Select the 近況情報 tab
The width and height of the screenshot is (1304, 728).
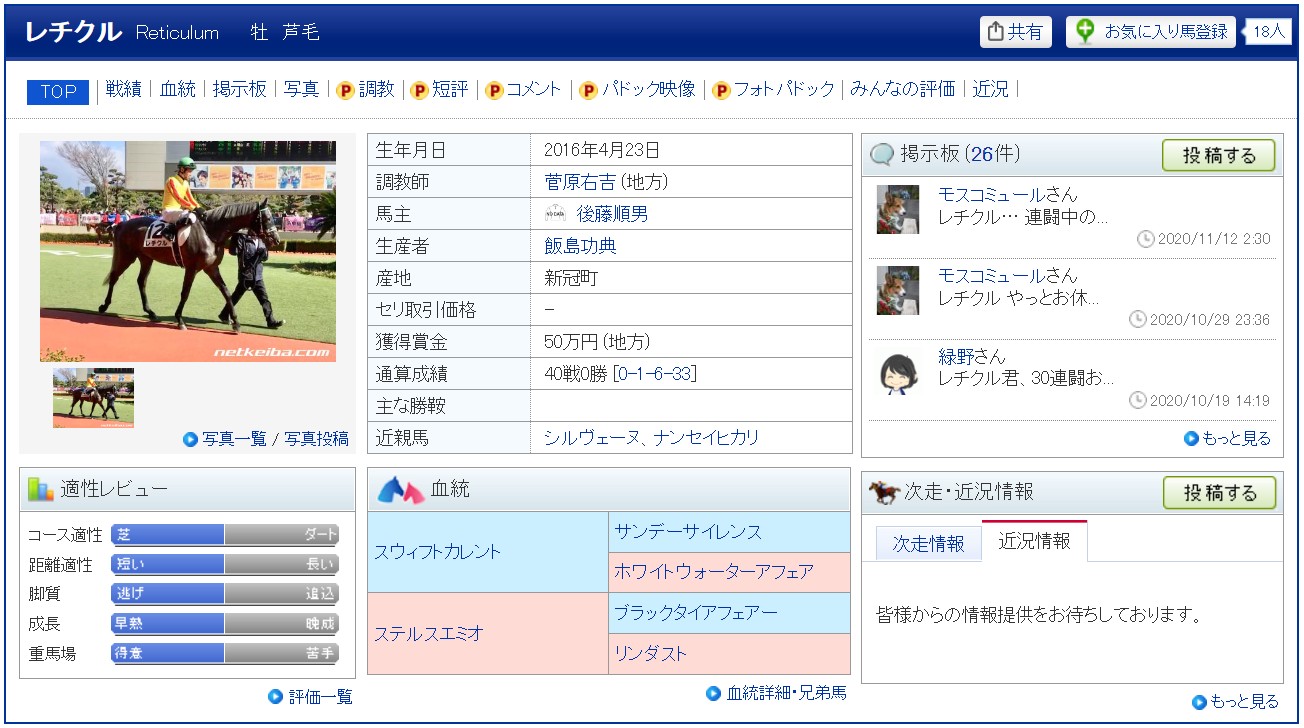[1034, 541]
